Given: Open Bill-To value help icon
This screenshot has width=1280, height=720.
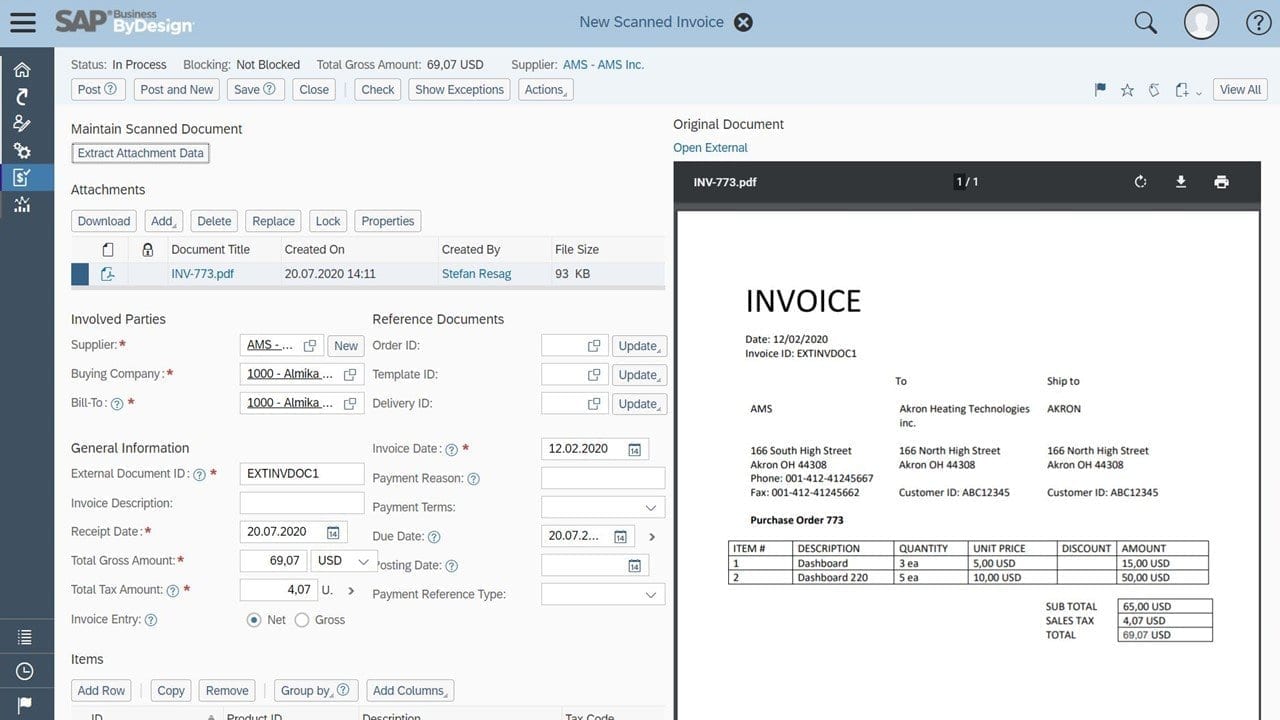Looking at the screenshot, I should coord(350,404).
